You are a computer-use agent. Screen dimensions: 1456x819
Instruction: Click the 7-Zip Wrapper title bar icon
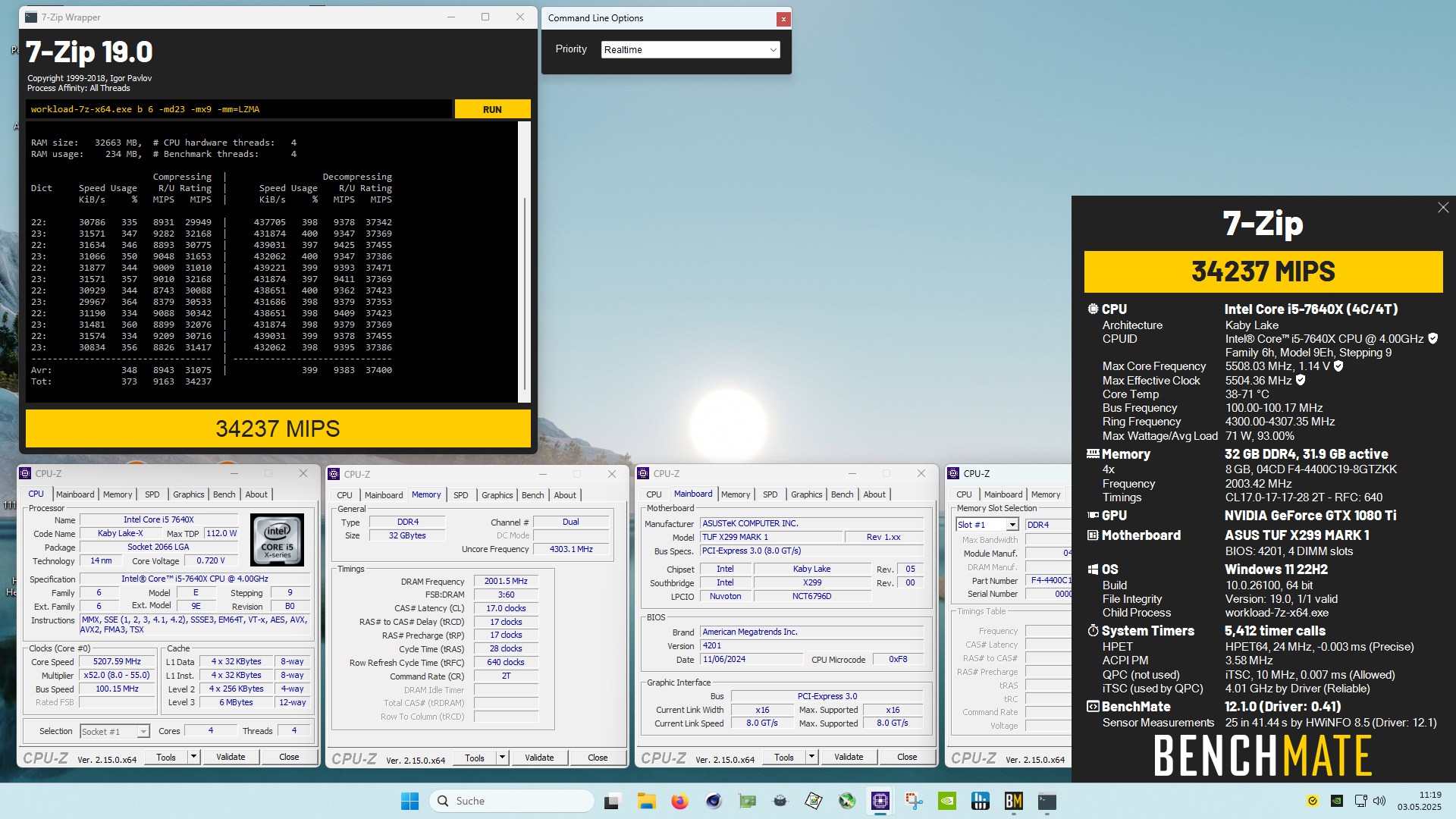coord(30,17)
